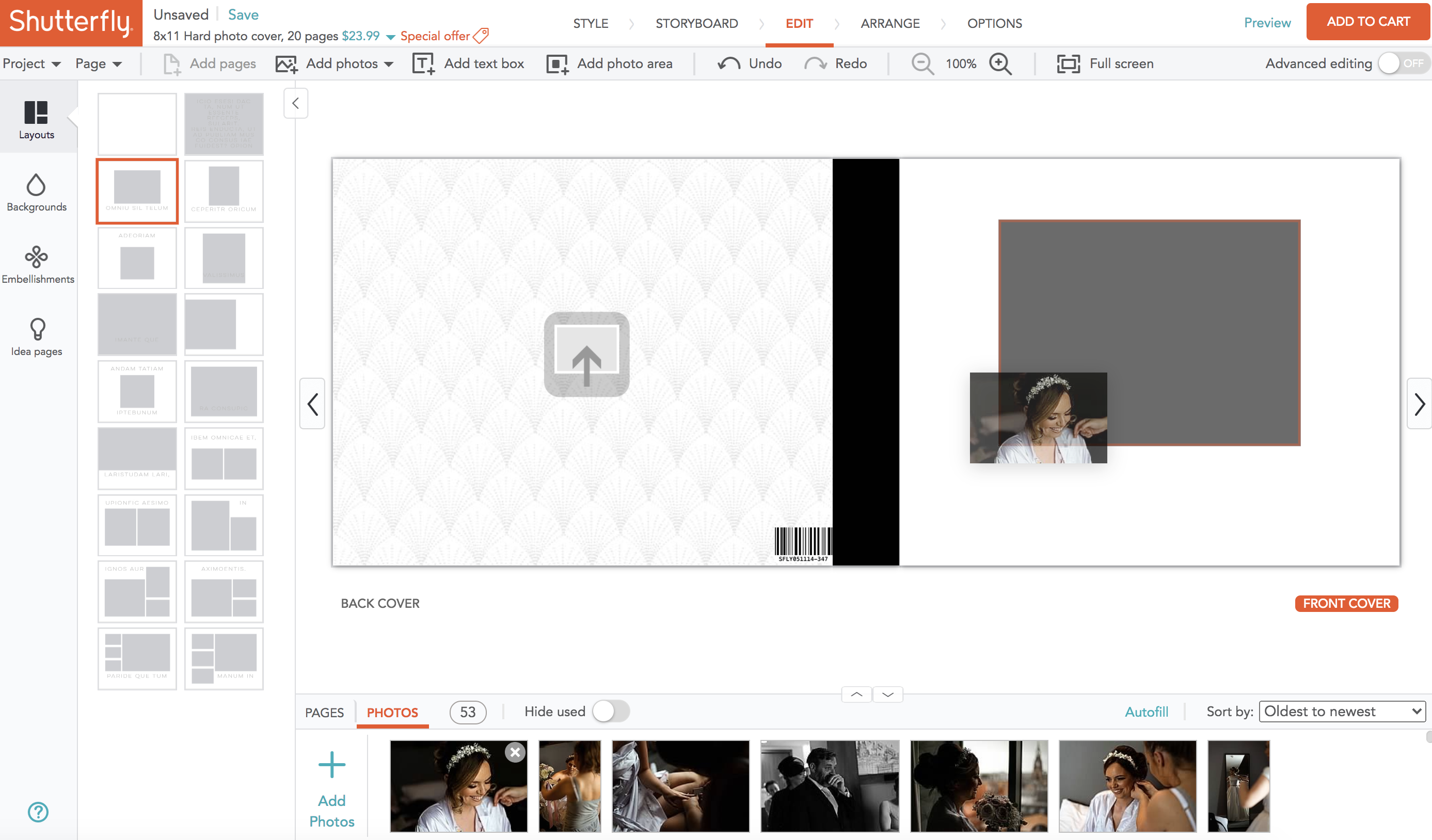Expand the Project dropdown menu
Viewport: 1432px width, 840px height.
[30, 62]
